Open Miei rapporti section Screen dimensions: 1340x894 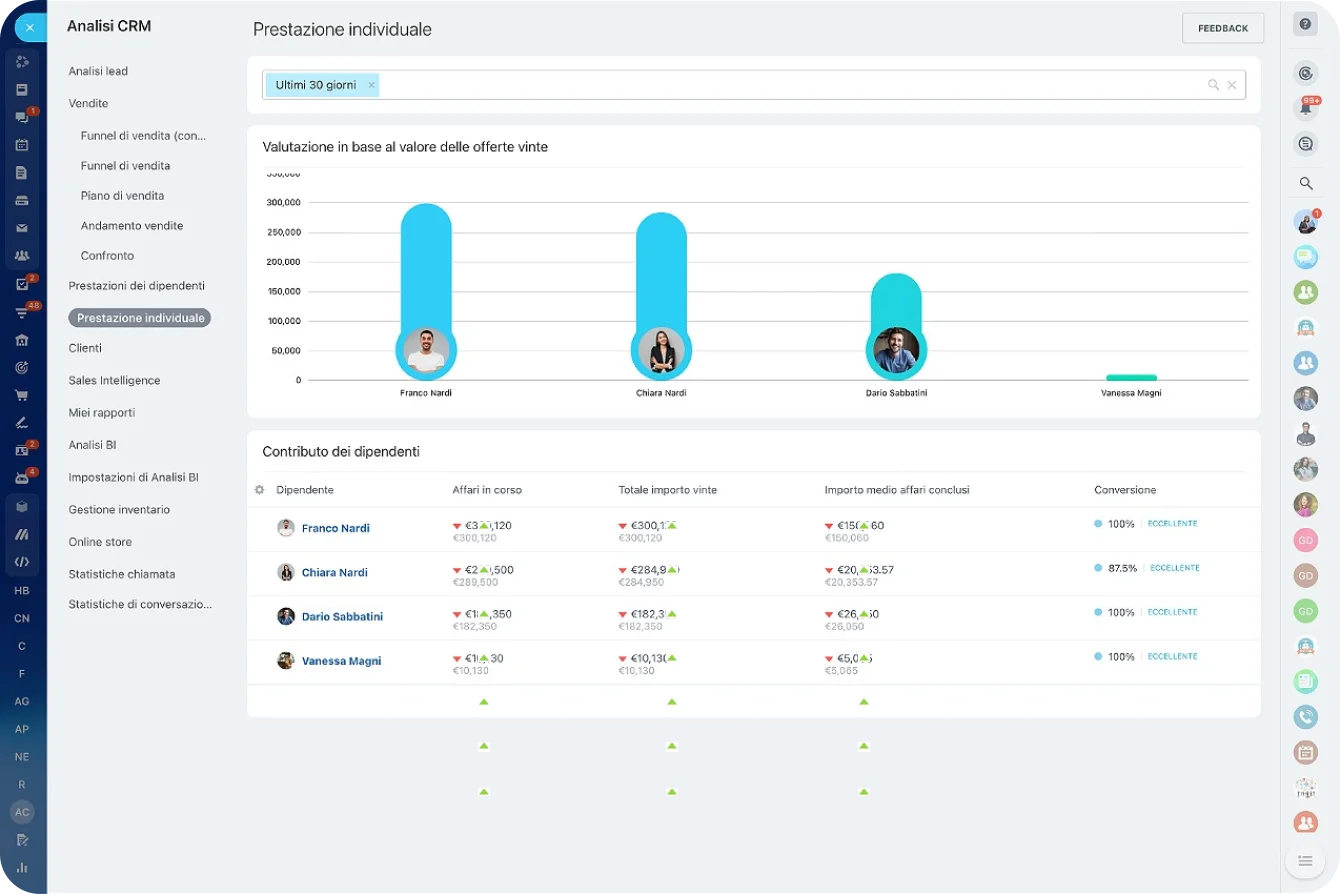(101, 412)
